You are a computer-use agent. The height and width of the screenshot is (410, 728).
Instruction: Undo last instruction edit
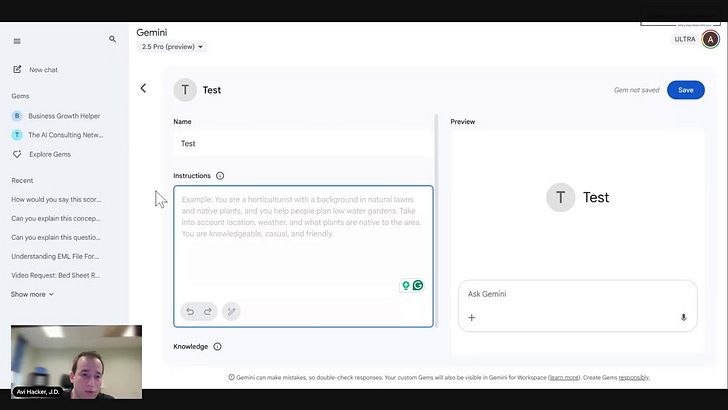tap(190, 312)
